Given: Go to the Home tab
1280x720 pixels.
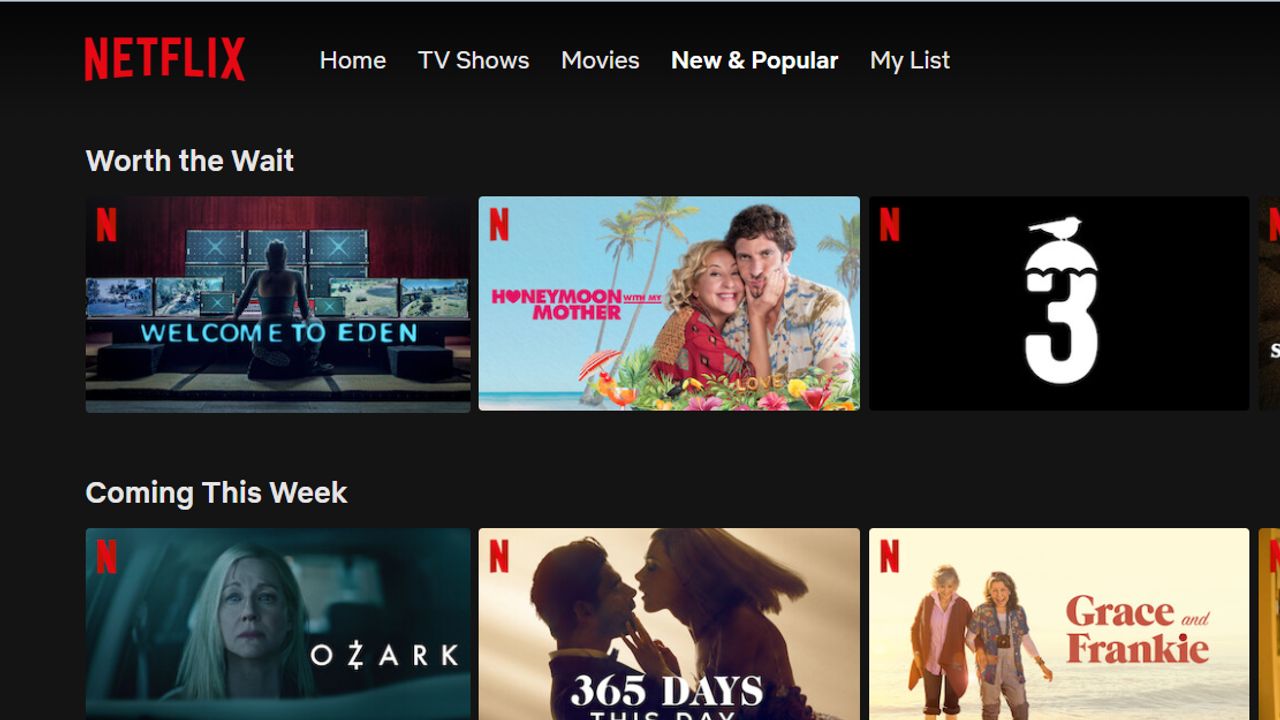Looking at the screenshot, I should pyautogui.click(x=353, y=60).
